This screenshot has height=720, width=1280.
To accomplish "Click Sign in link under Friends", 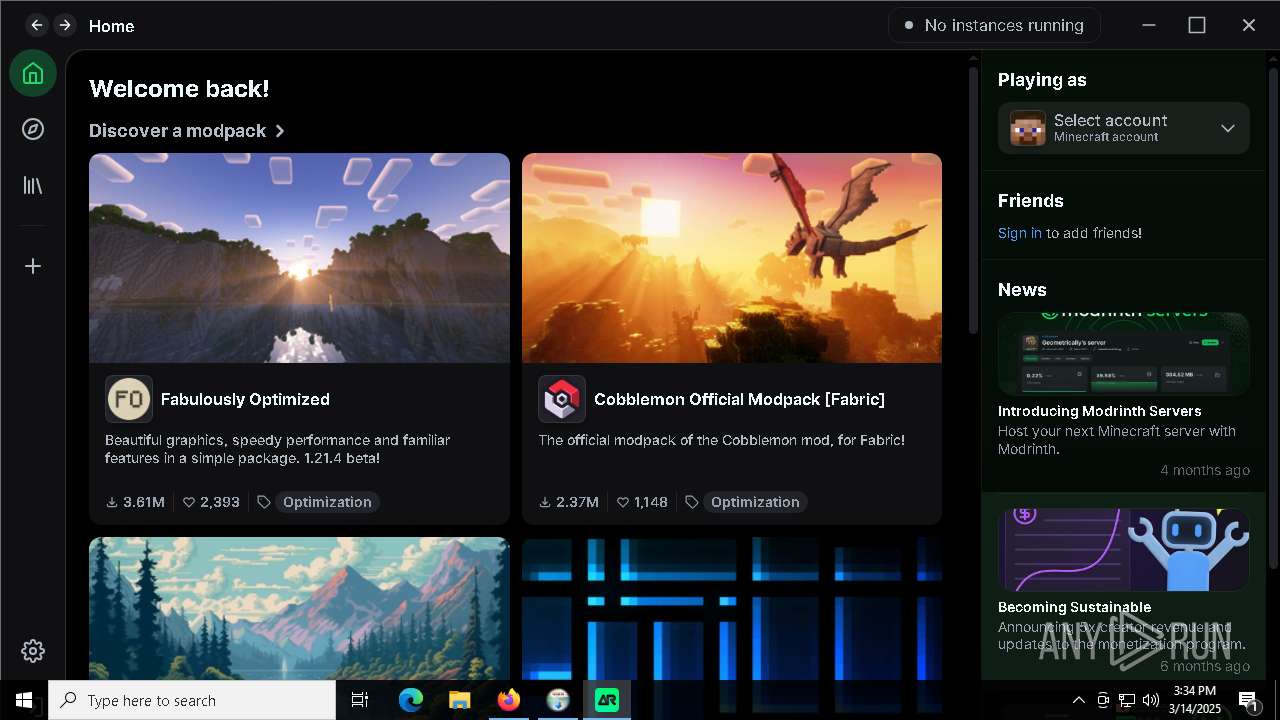I will [x=1019, y=233].
